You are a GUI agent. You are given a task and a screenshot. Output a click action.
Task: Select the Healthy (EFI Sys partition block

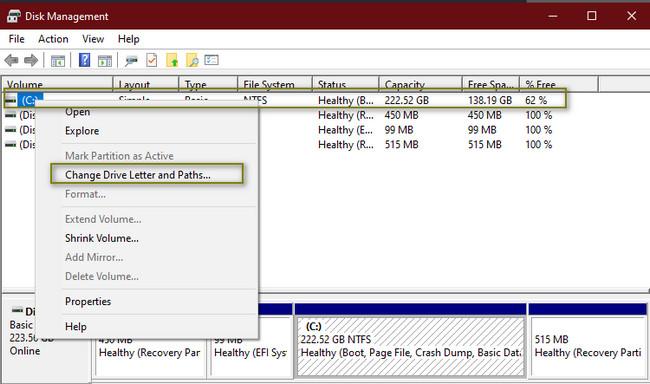tap(250, 353)
